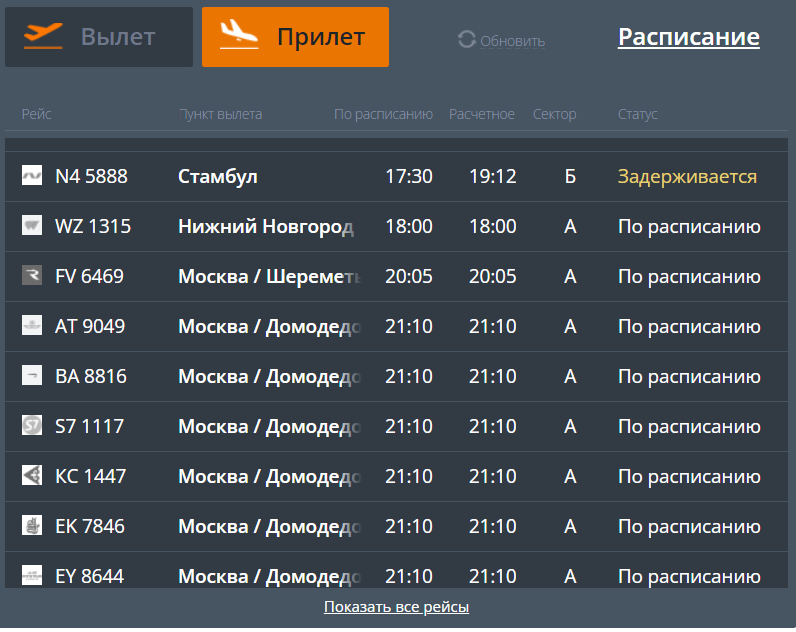Screen dimensions: 796x632
Task: Click the Москва / Шереметьево origin text
Action: pos(269,277)
